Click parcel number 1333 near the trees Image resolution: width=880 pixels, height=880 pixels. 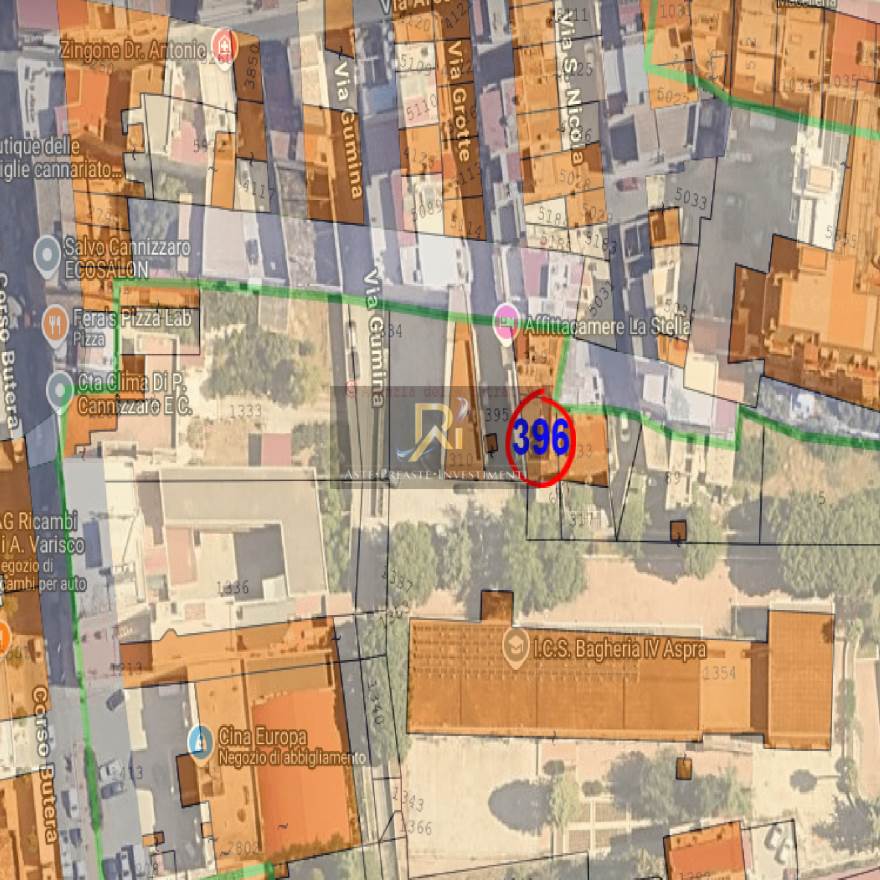[x=246, y=411]
